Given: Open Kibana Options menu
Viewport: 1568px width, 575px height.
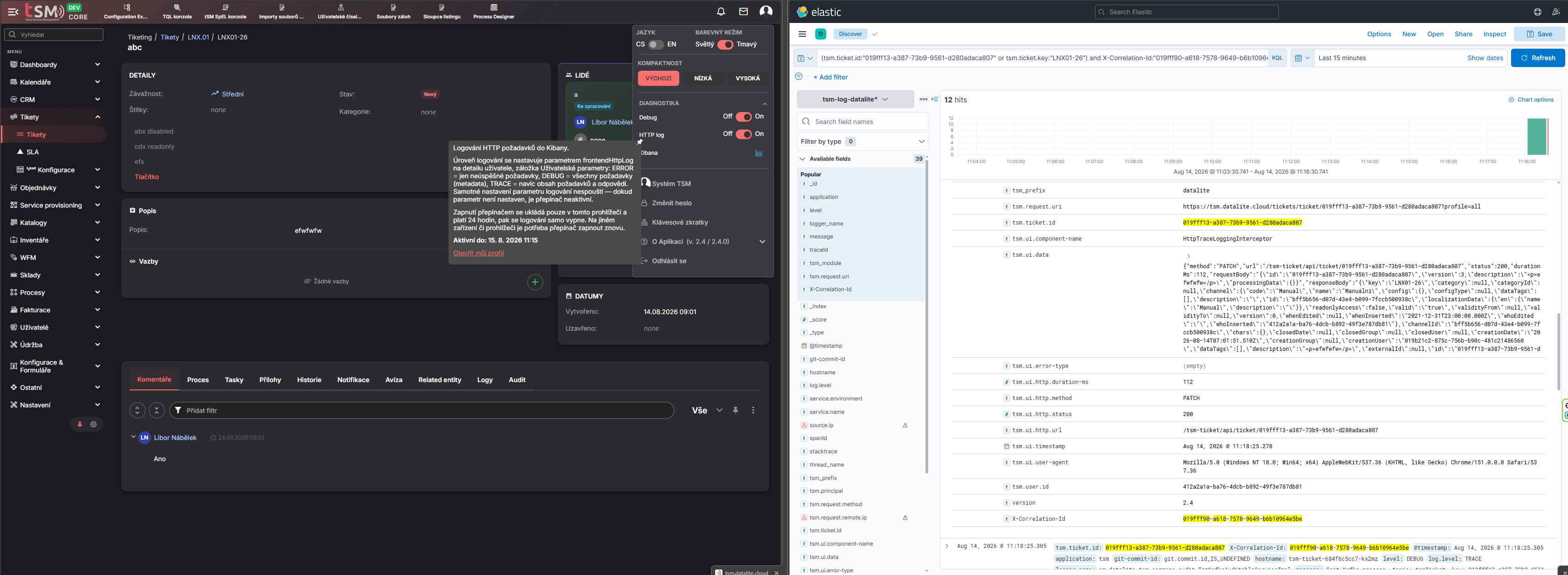Looking at the screenshot, I should click(1379, 34).
